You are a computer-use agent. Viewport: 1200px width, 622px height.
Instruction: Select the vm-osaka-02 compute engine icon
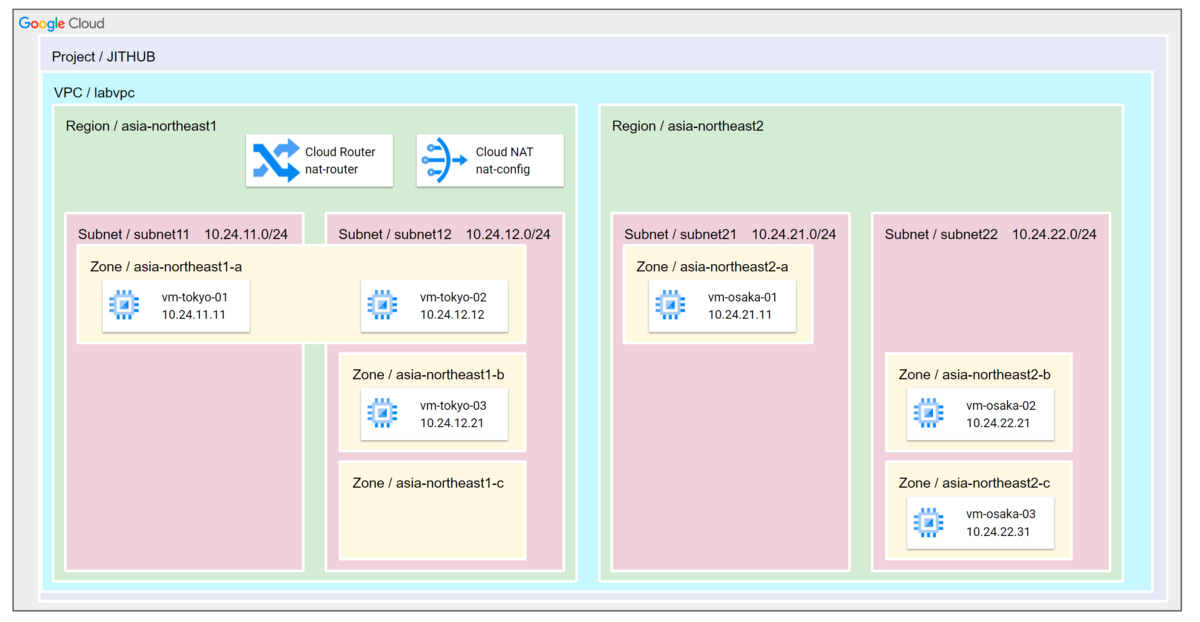click(x=927, y=413)
